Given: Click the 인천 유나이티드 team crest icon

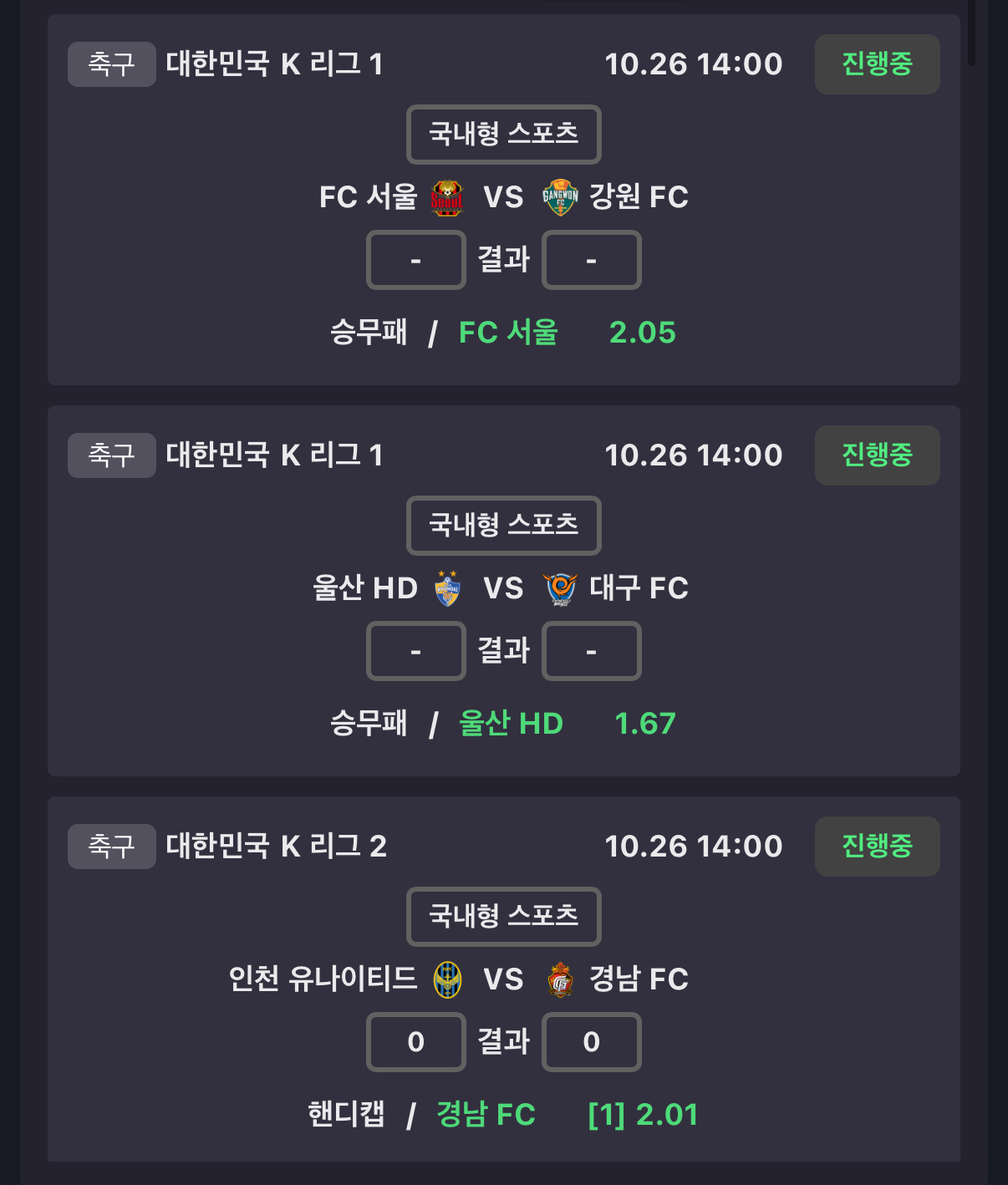Looking at the screenshot, I should 447,979.
